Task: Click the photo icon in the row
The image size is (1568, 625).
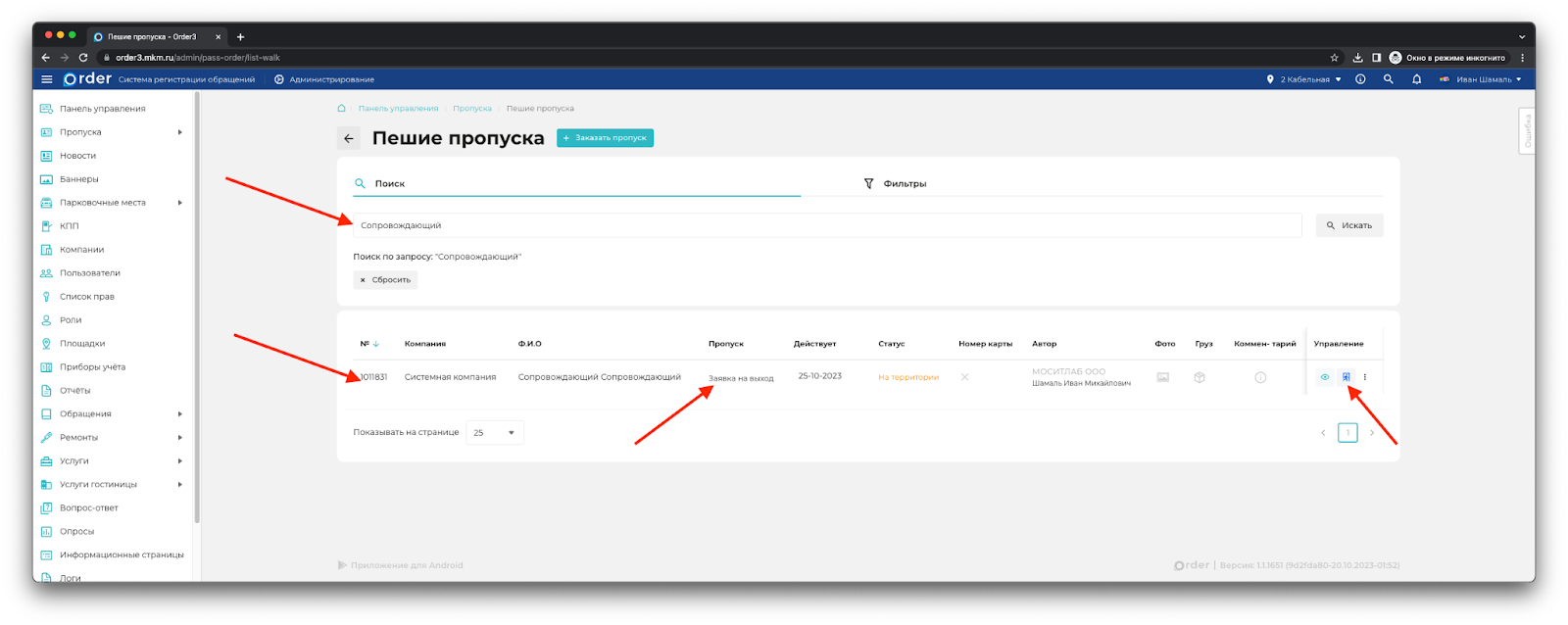Action: [x=1163, y=377]
